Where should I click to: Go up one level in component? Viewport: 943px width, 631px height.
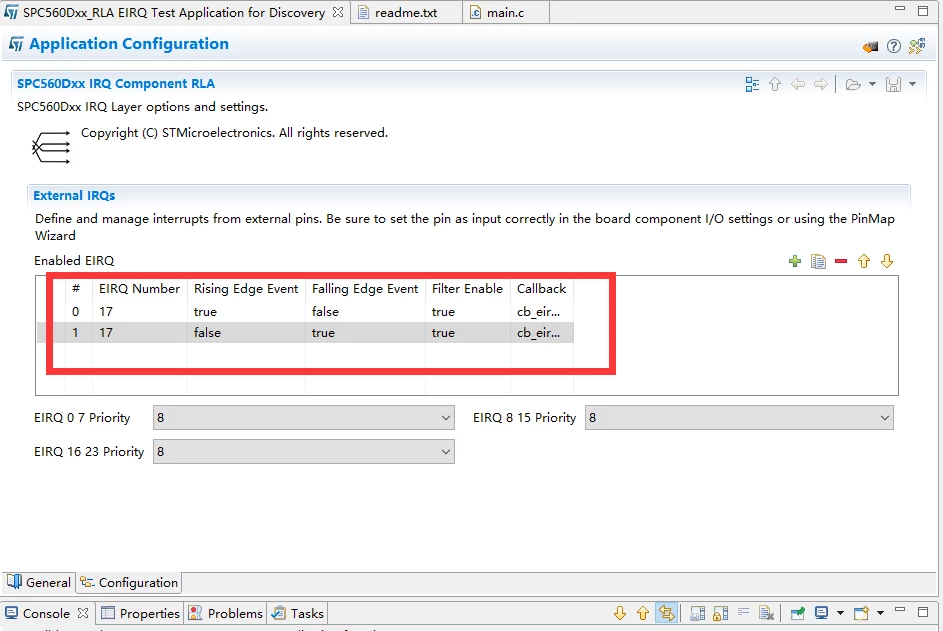[775, 84]
